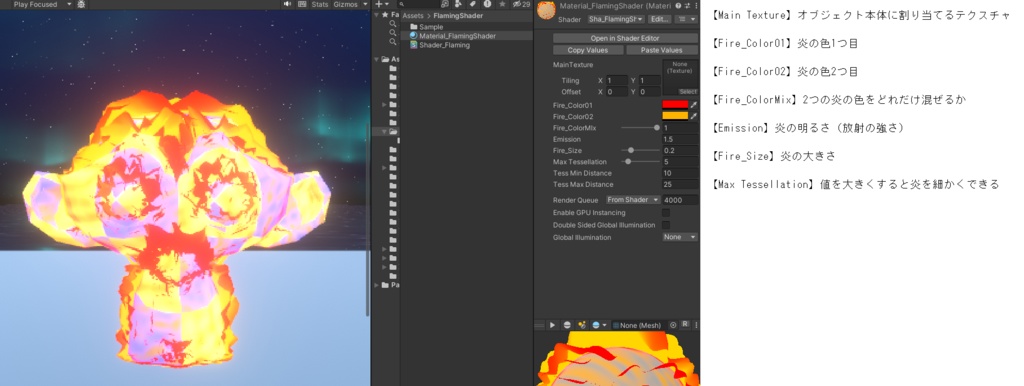The width and height of the screenshot is (1024, 386).
Task: Collapse the Assets tree root
Action: pos(377,59)
